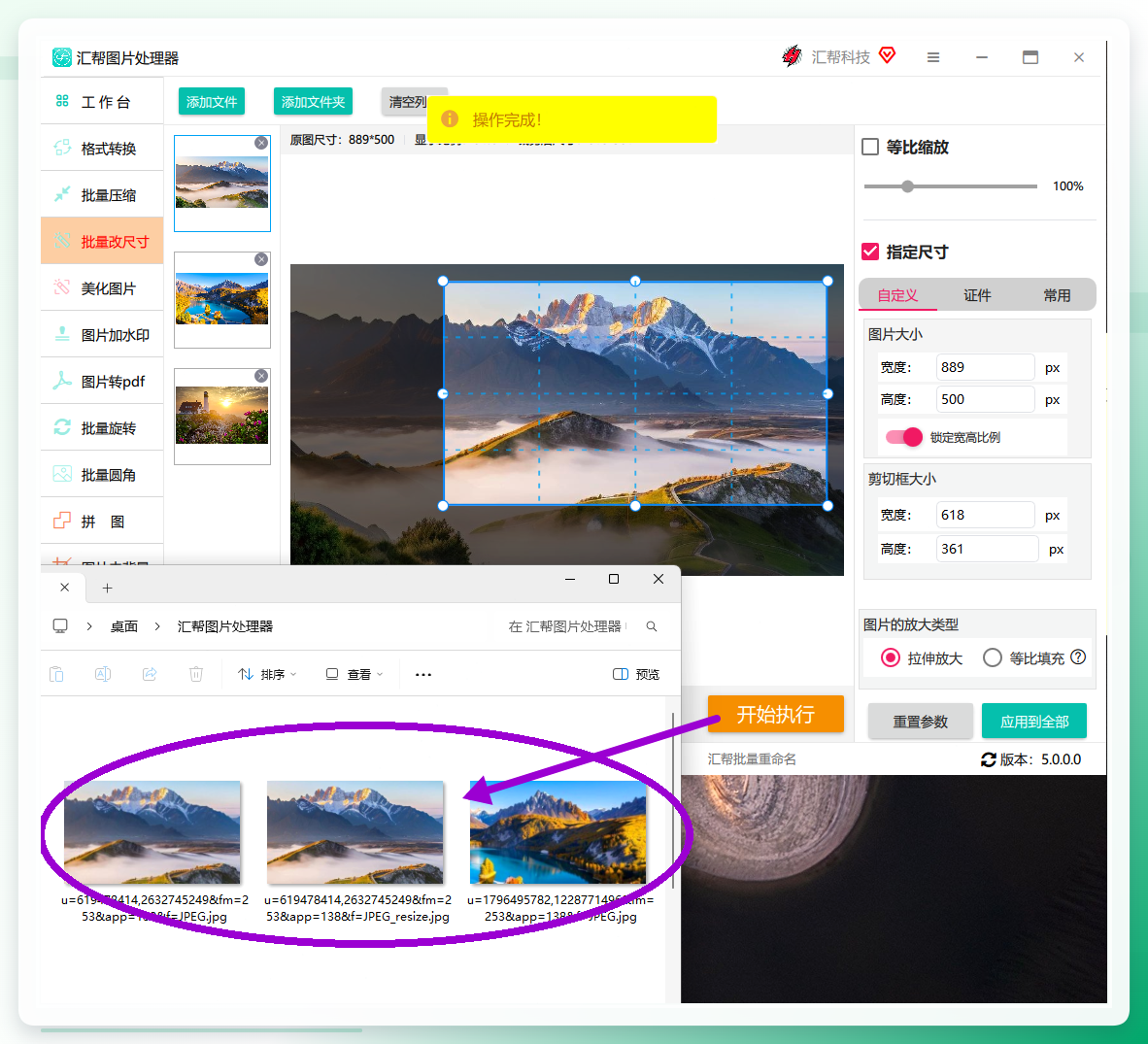This screenshot has width=1148, height=1044.
Task: Click the Explorer share icon
Action: 150,674
